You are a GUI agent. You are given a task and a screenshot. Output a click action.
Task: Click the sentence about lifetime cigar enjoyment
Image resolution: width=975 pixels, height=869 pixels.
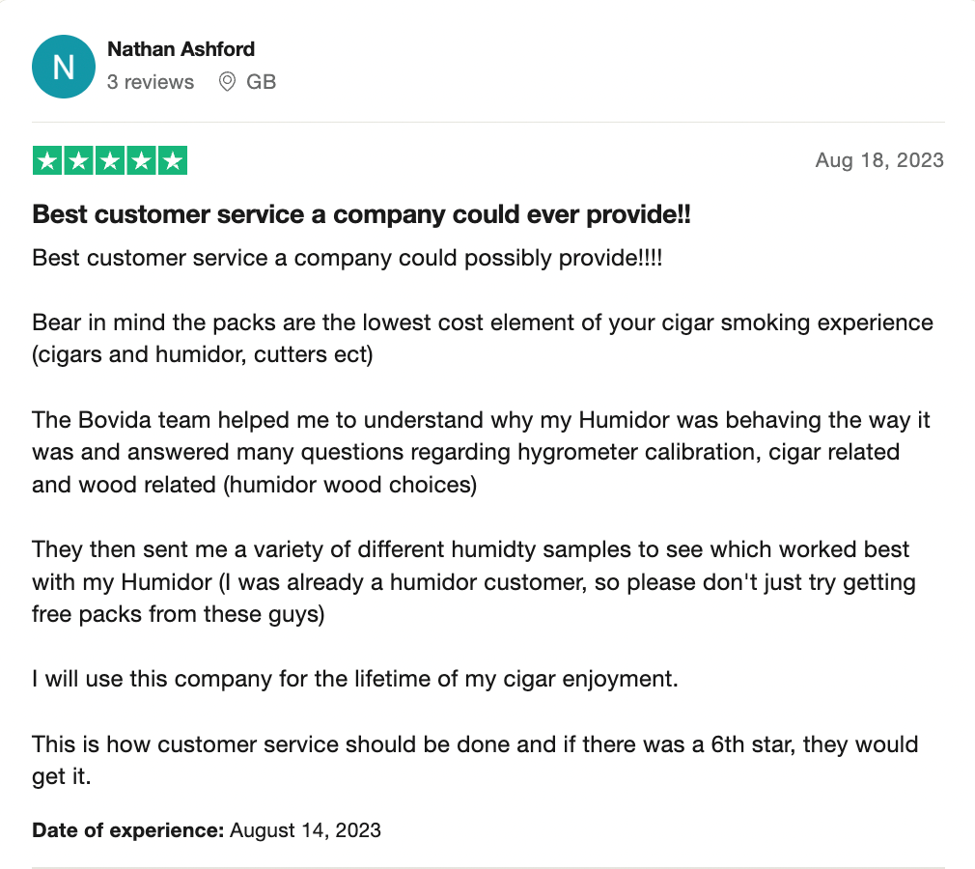click(x=355, y=679)
